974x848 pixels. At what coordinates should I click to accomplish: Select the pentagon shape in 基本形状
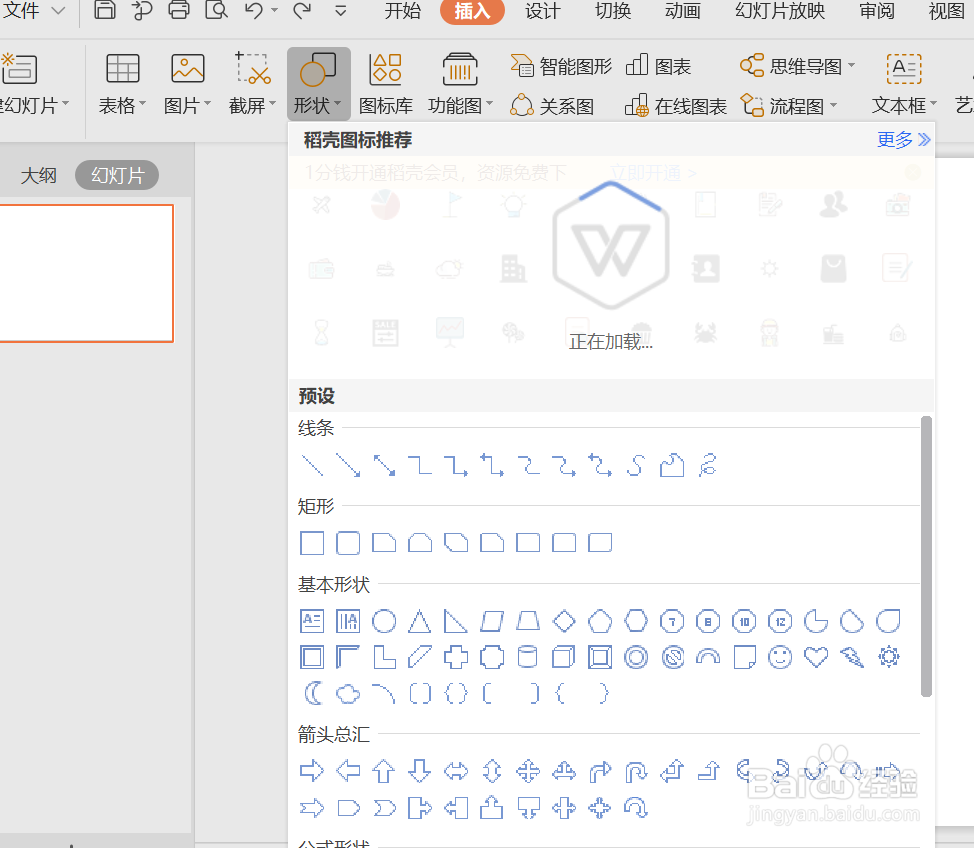pos(600,621)
